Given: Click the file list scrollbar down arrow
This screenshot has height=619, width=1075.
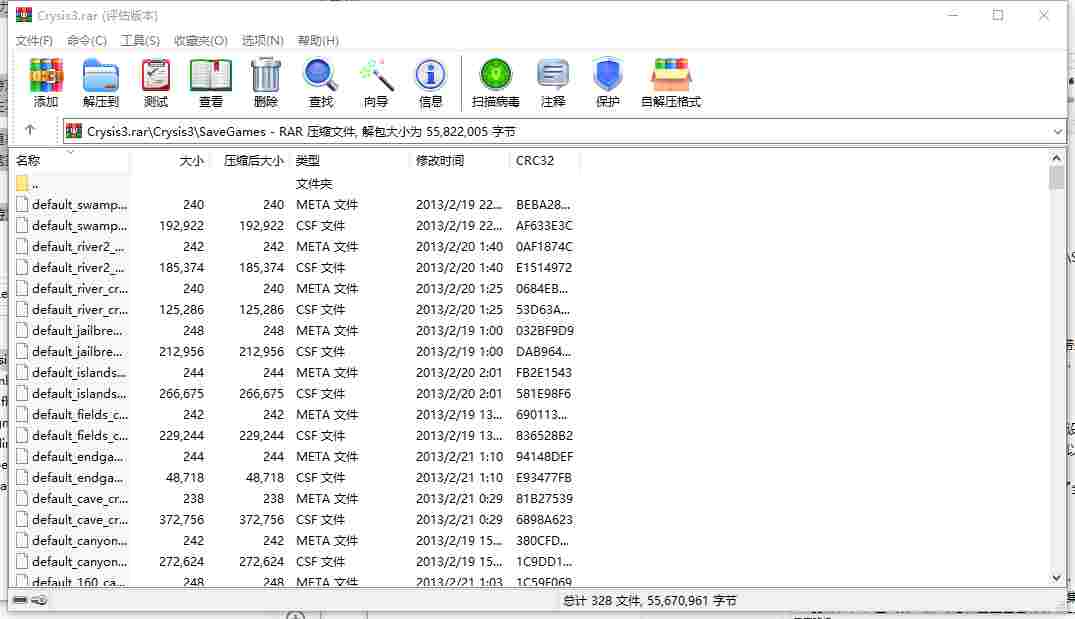Looking at the screenshot, I should coord(1056,578).
